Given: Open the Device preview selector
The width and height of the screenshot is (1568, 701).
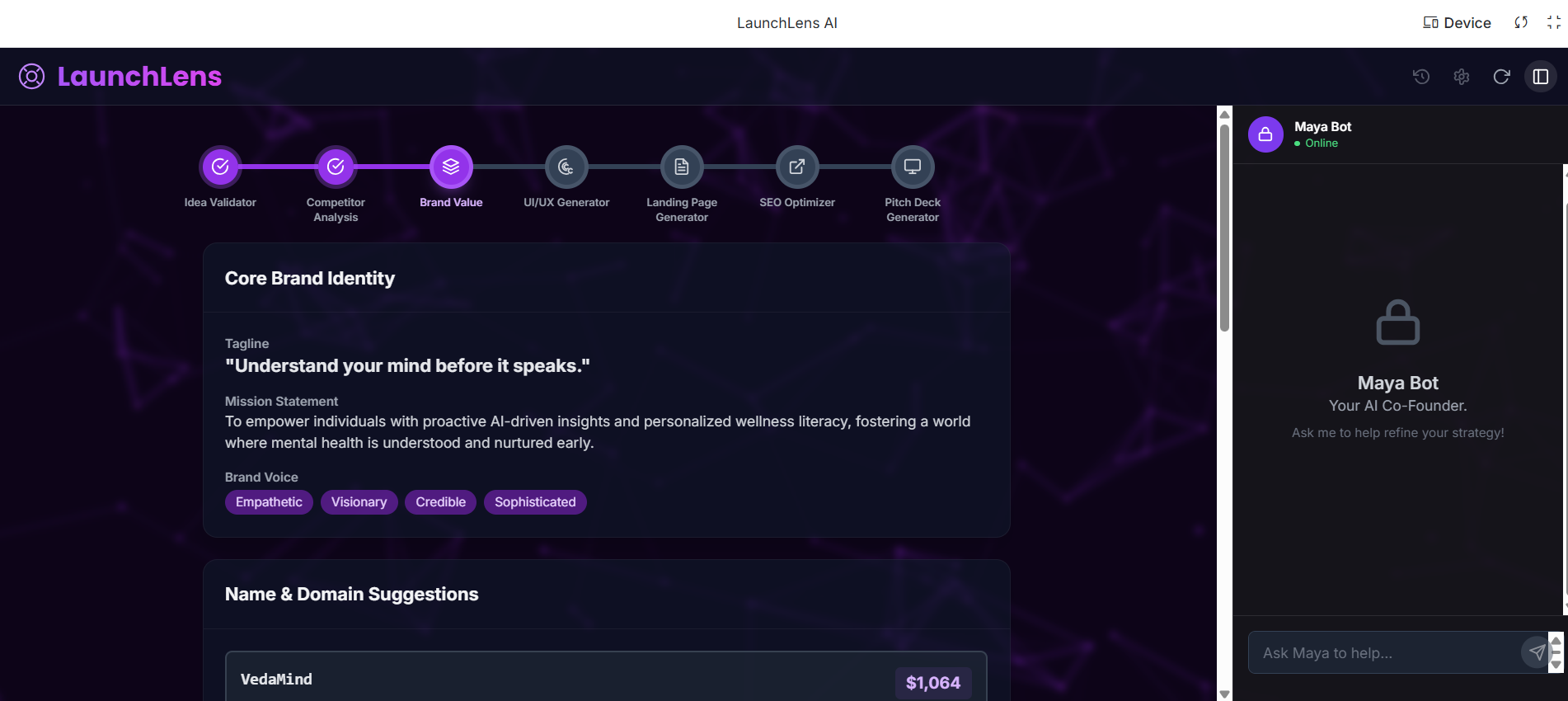Looking at the screenshot, I should [1457, 23].
